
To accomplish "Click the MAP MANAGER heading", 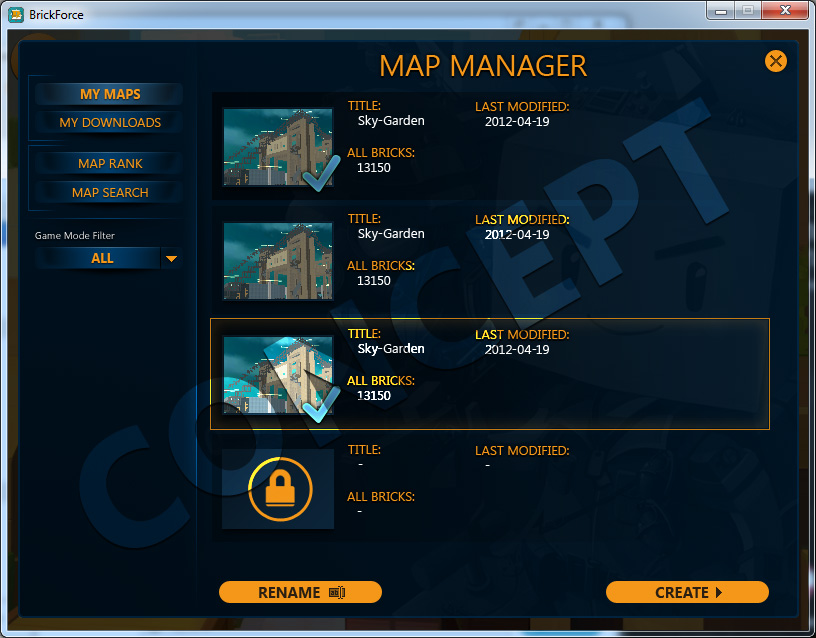I will [483, 66].
